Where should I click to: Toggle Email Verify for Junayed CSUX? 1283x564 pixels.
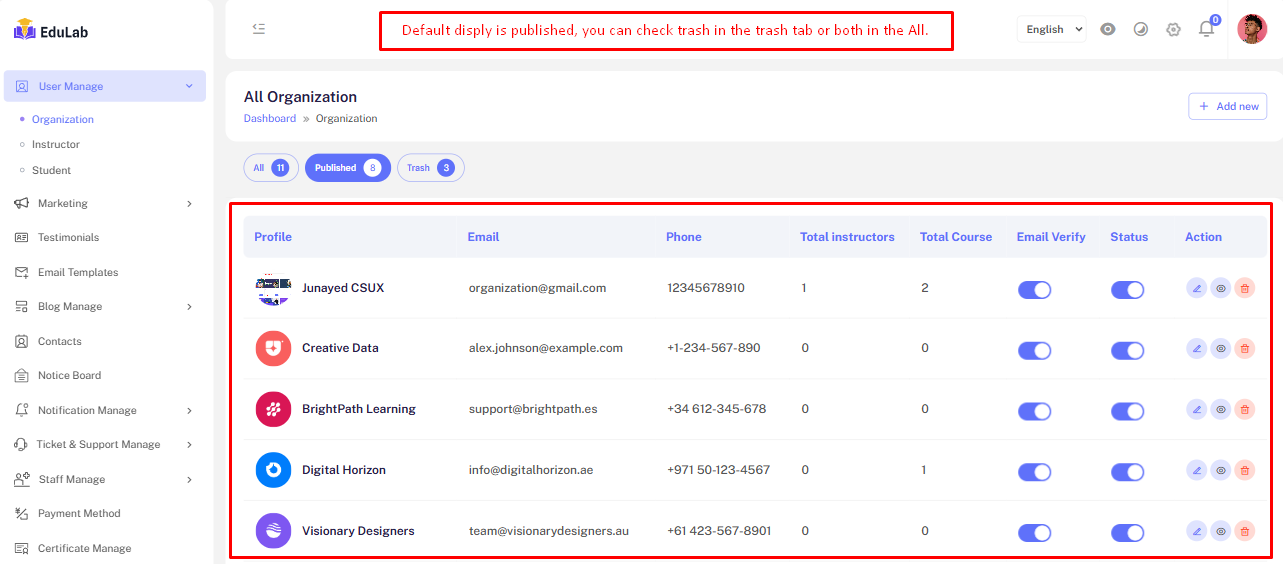[x=1034, y=290]
